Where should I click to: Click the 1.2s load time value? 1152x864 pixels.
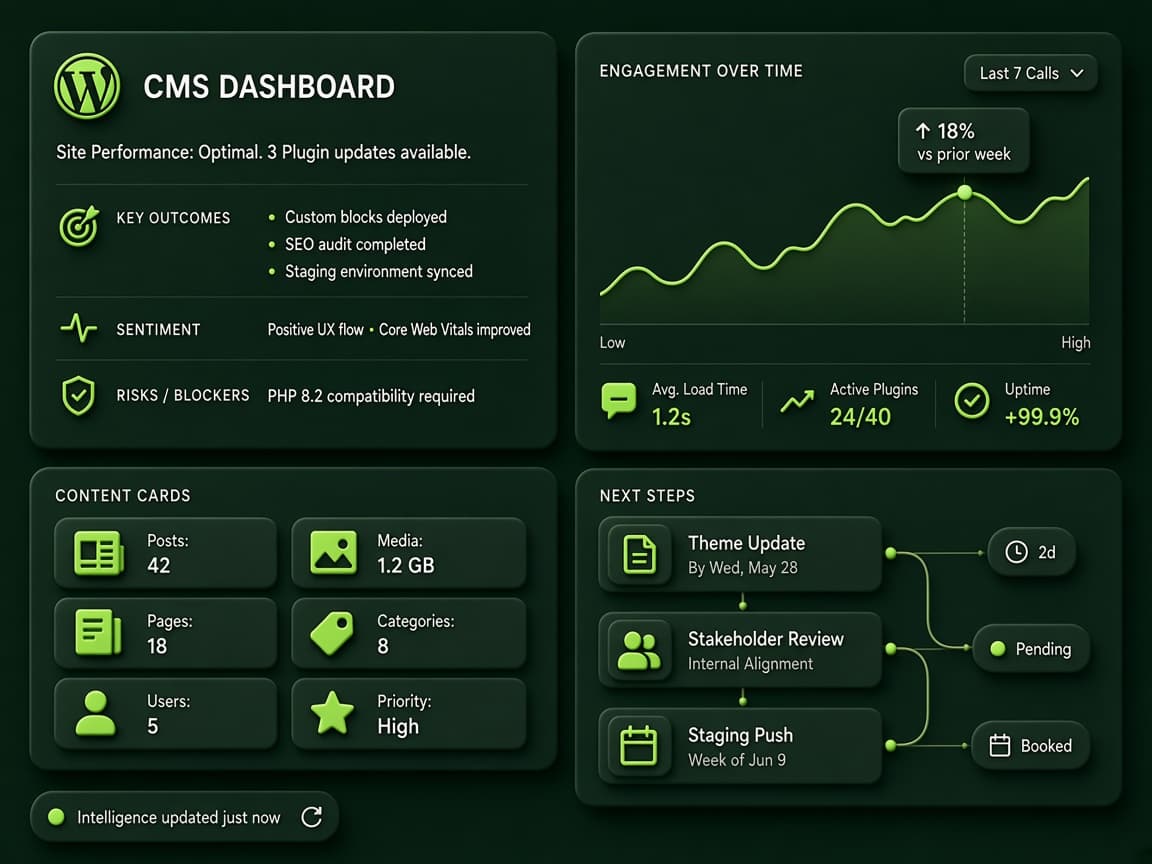click(672, 417)
